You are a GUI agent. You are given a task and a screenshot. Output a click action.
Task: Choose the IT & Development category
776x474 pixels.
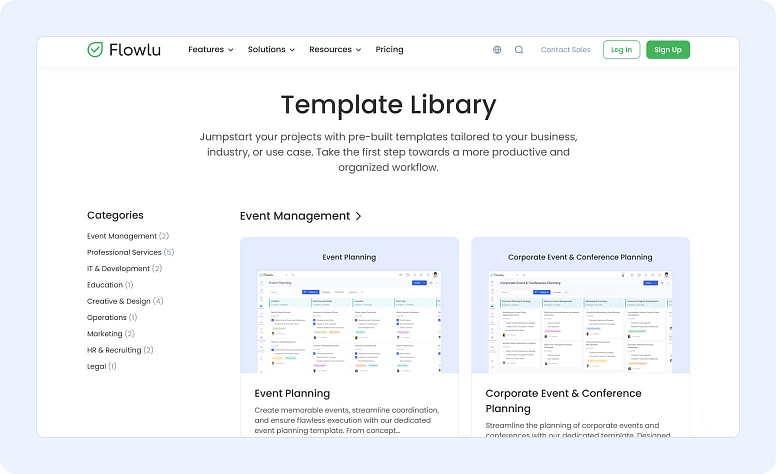coord(118,268)
